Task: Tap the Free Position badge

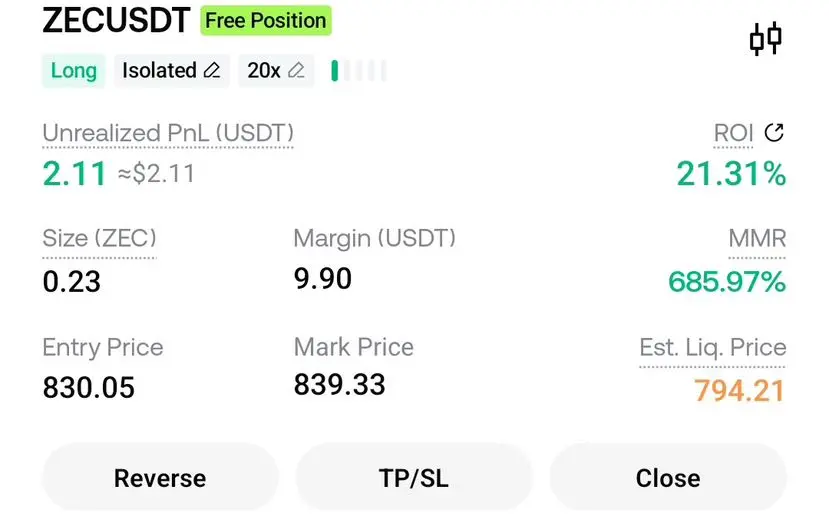Action: 266,21
